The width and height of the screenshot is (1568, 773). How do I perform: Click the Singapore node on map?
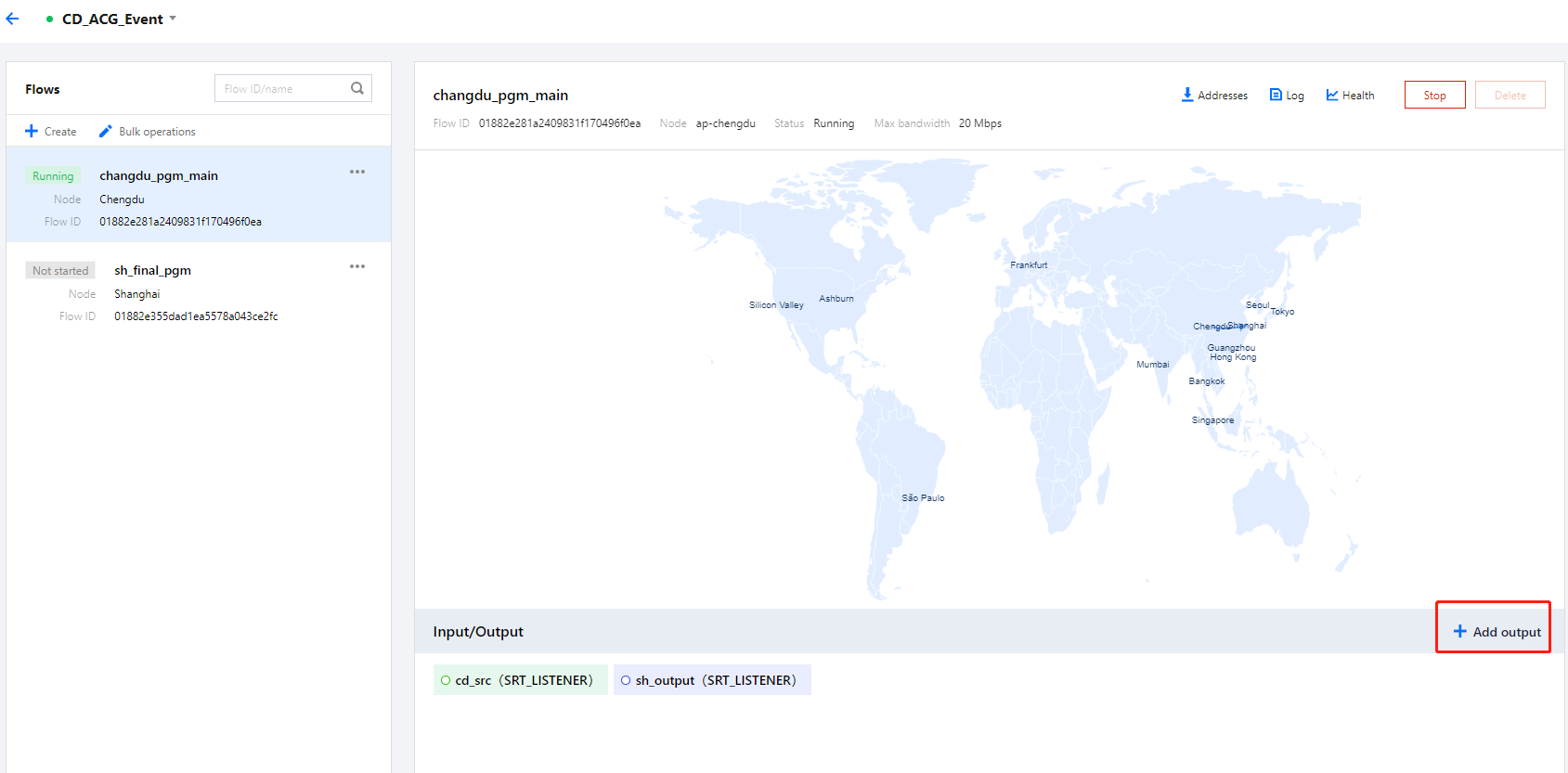pos(1212,420)
